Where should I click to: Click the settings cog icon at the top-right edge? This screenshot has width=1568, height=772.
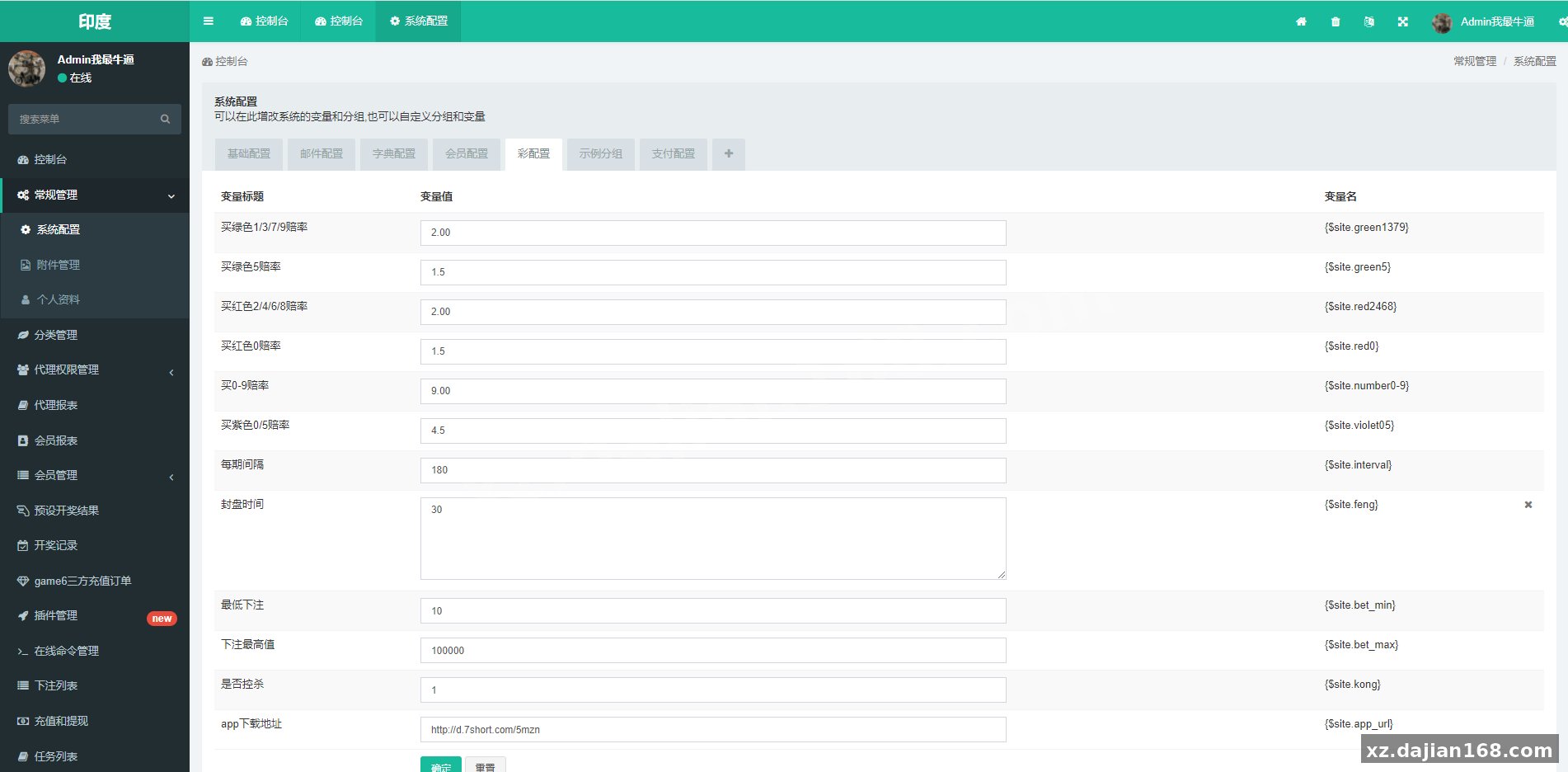(1563, 21)
